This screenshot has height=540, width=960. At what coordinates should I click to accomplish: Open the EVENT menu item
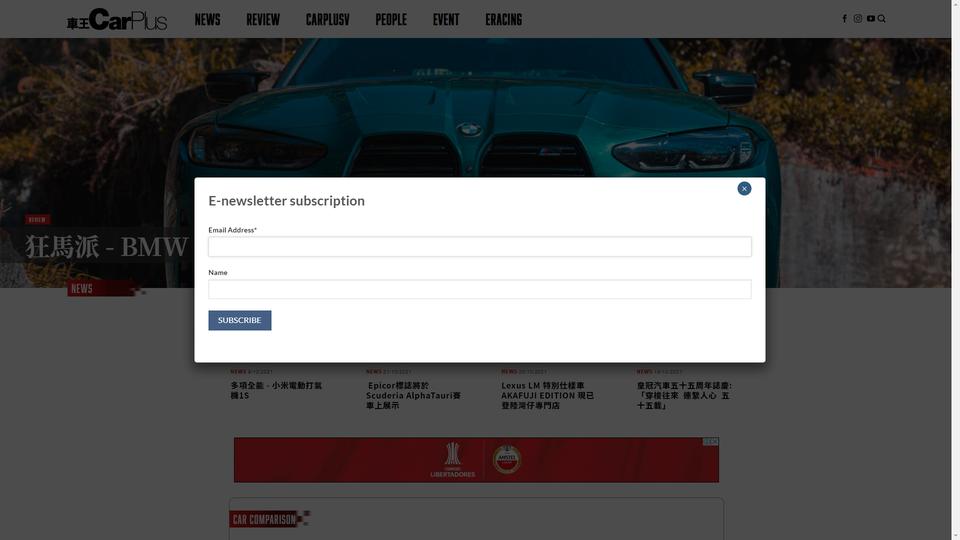click(x=446, y=20)
